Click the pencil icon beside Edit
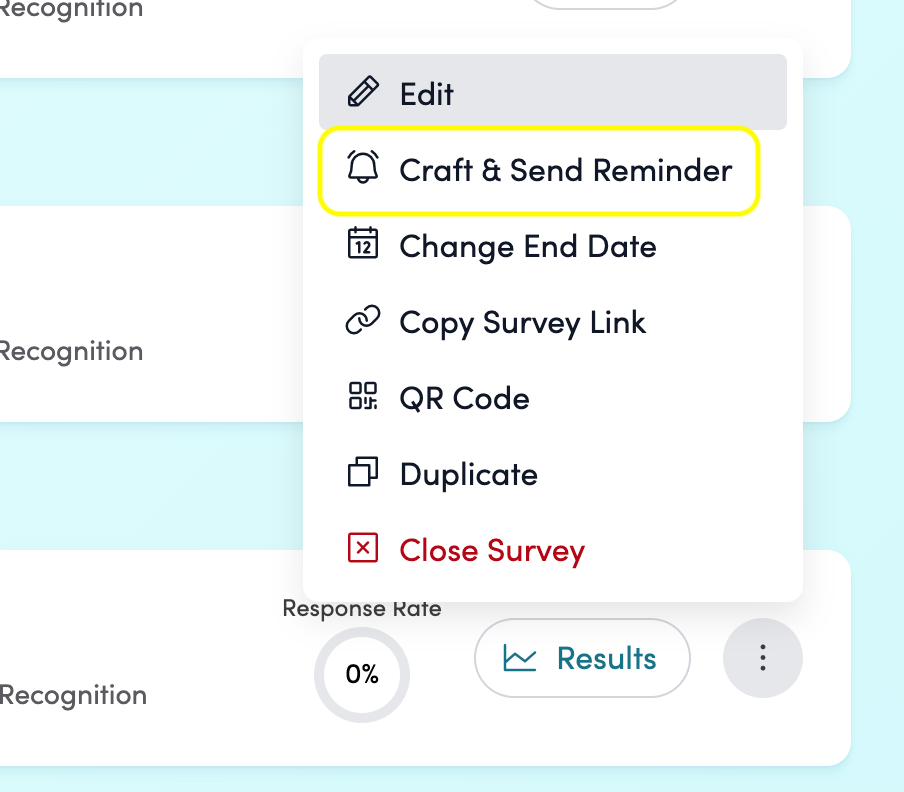 [x=363, y=93]
